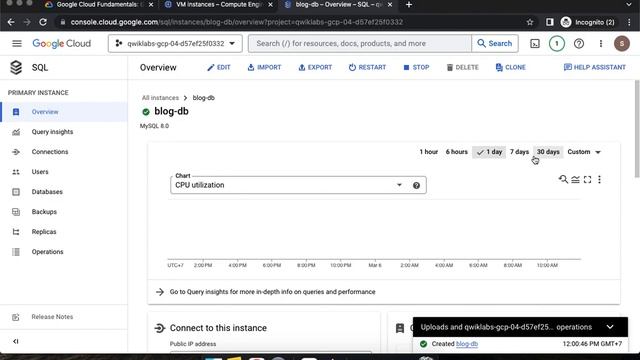Click the CLONE button
640x360 pixels.
(x=511, y=67)
